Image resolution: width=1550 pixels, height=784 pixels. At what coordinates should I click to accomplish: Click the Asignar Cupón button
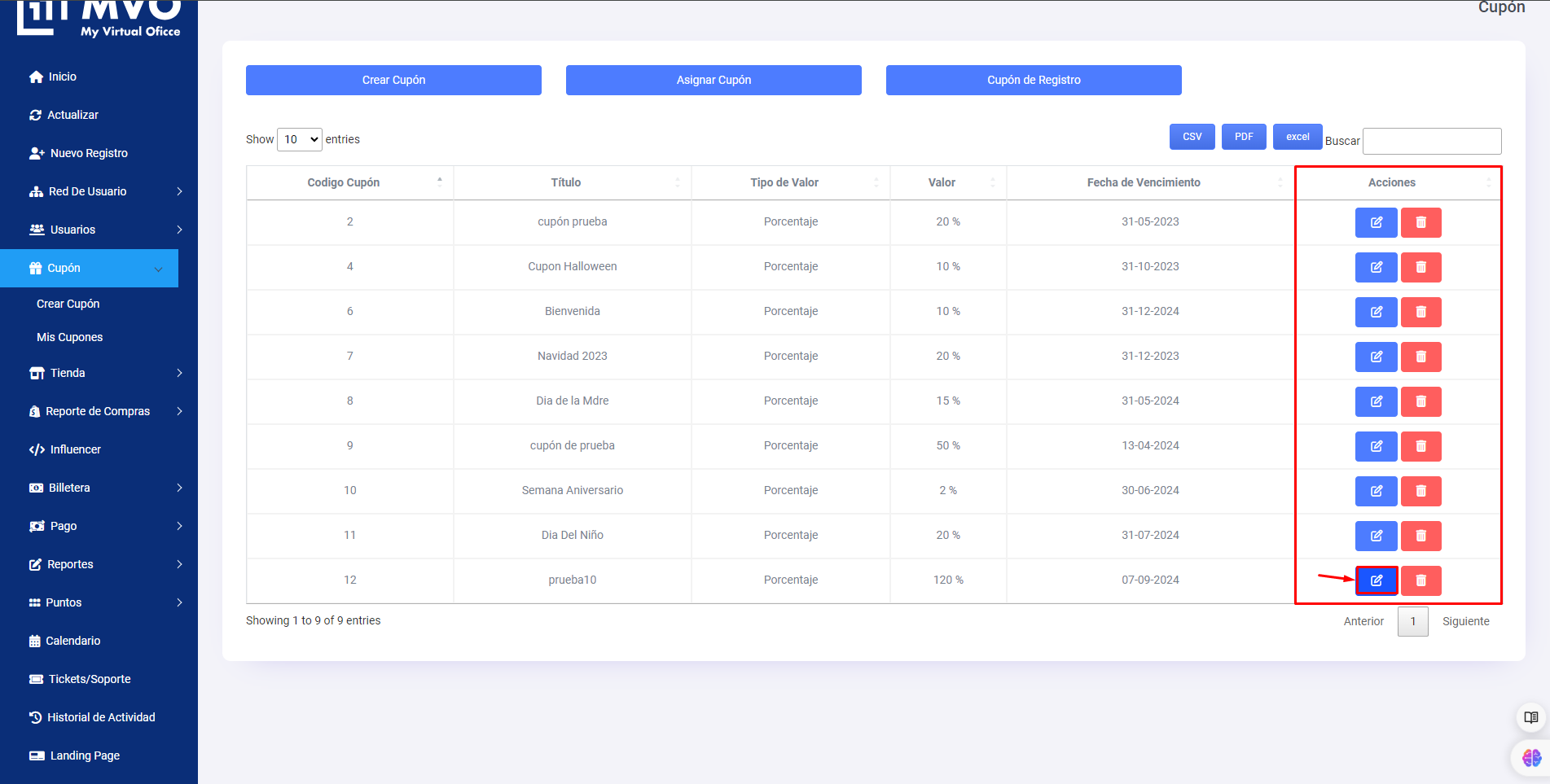714,80
